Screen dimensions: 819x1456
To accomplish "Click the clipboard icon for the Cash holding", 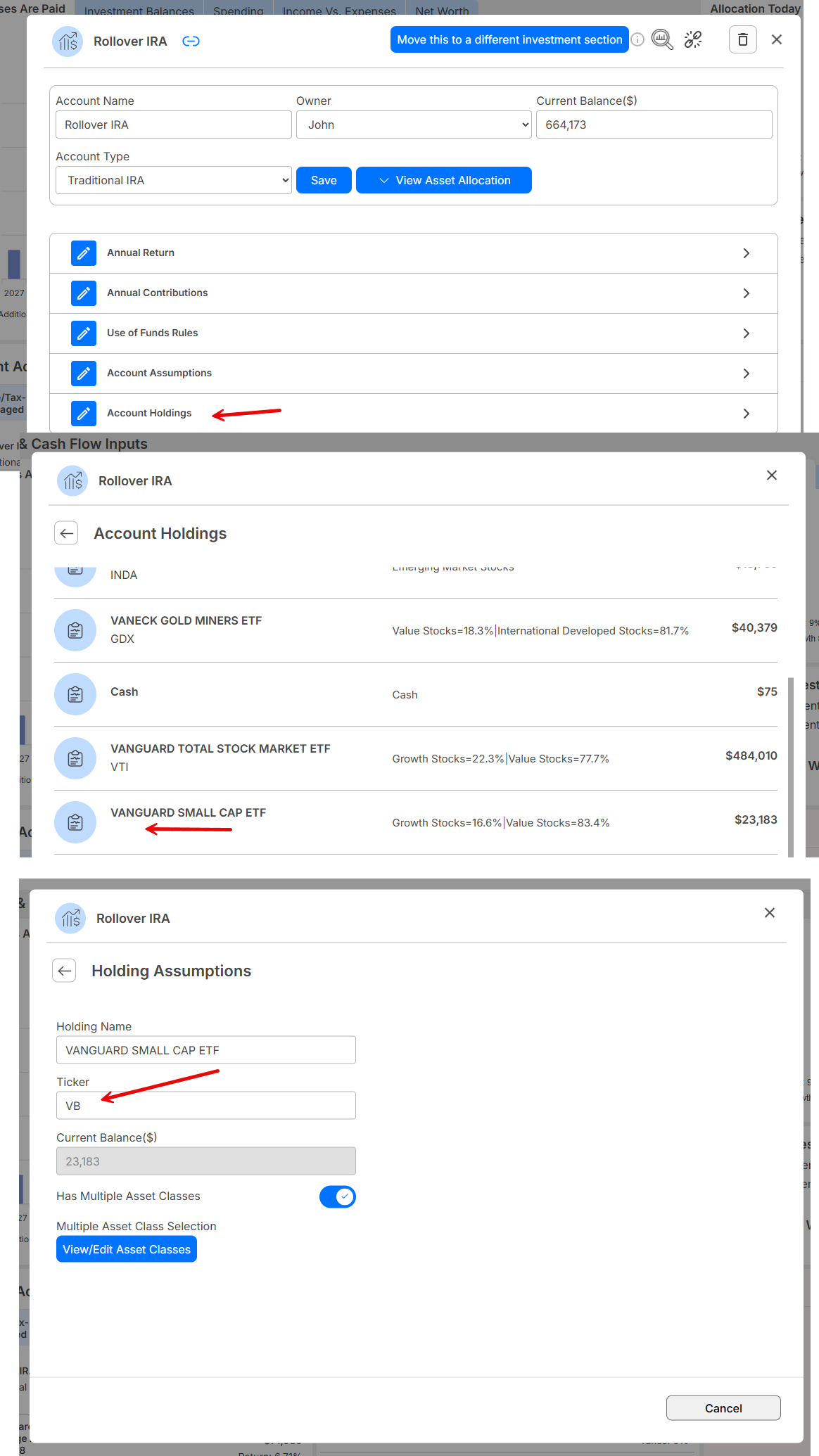I will click(x=75, y=694).
